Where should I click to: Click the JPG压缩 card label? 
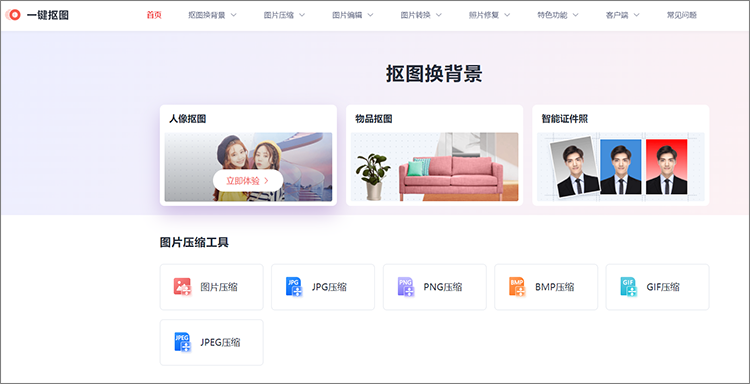pyautogui.click(x=329, y=287)
